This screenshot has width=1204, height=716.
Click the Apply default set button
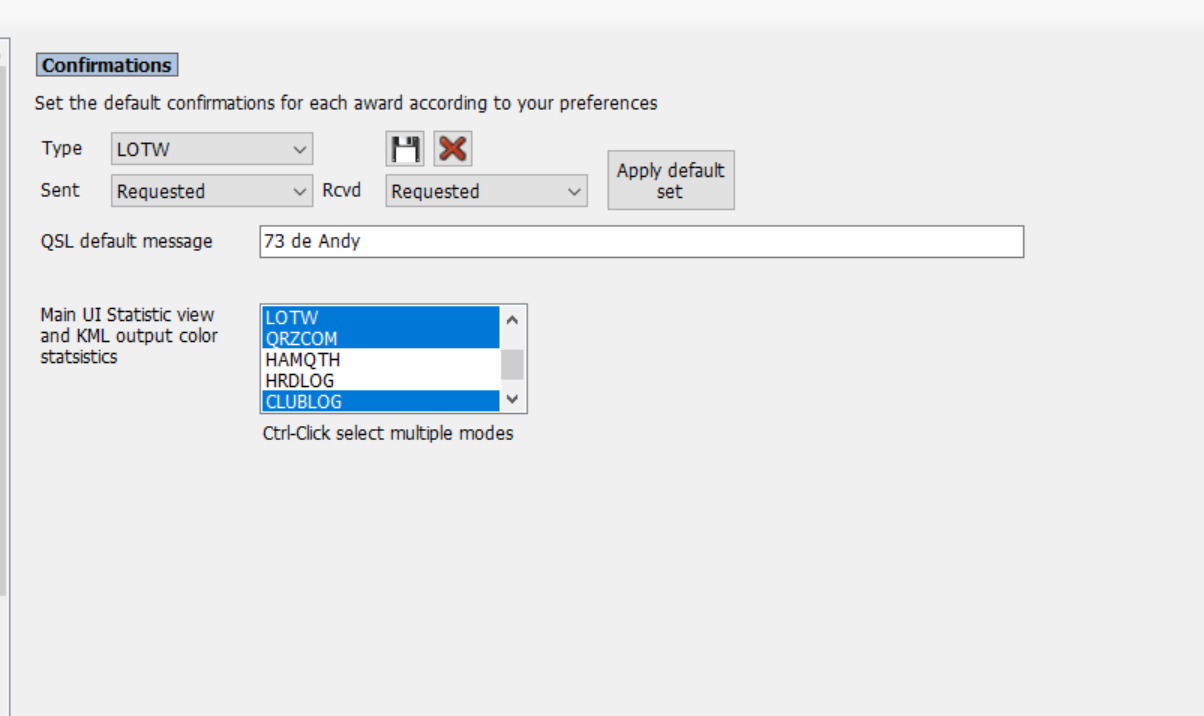(671, 180)
